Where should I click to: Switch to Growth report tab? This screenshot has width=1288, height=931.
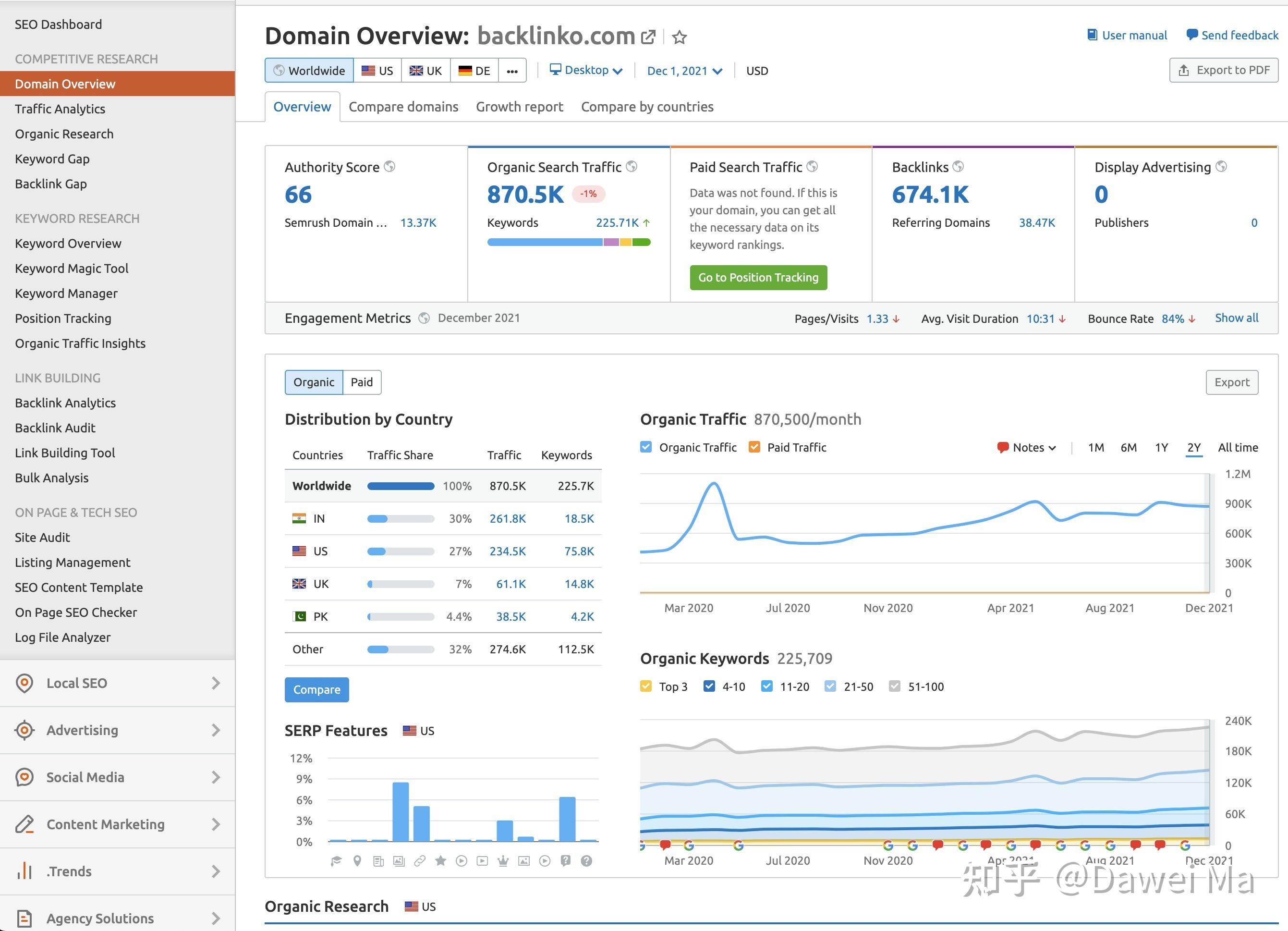pyautogui.click(x=520, y=107)
